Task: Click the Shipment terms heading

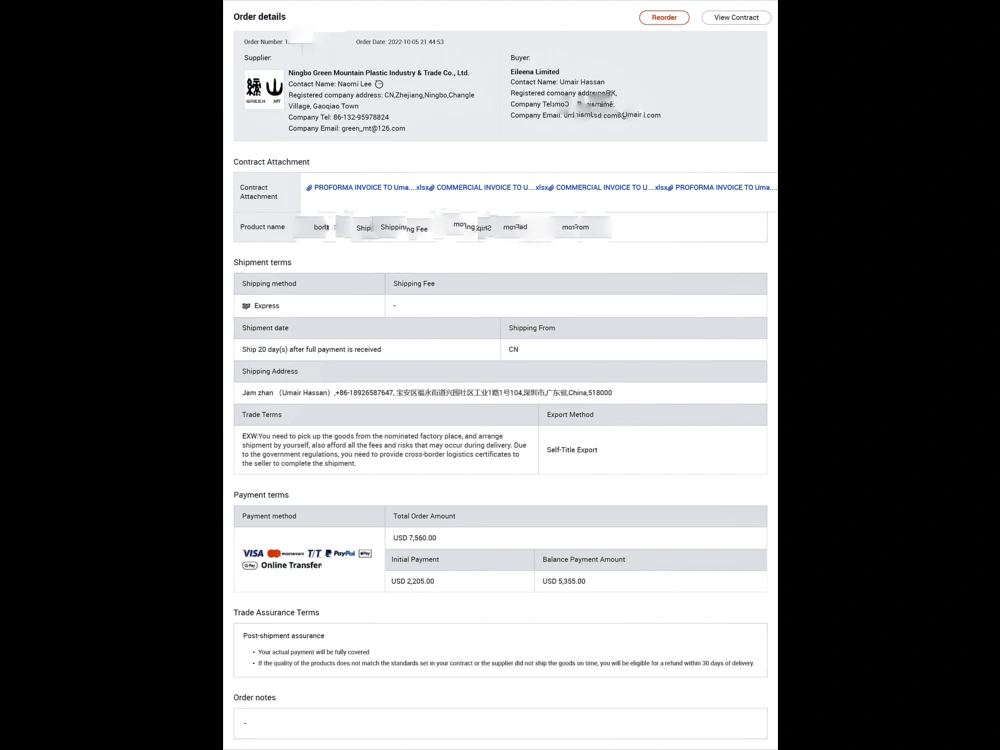Action: coord(262,262)
